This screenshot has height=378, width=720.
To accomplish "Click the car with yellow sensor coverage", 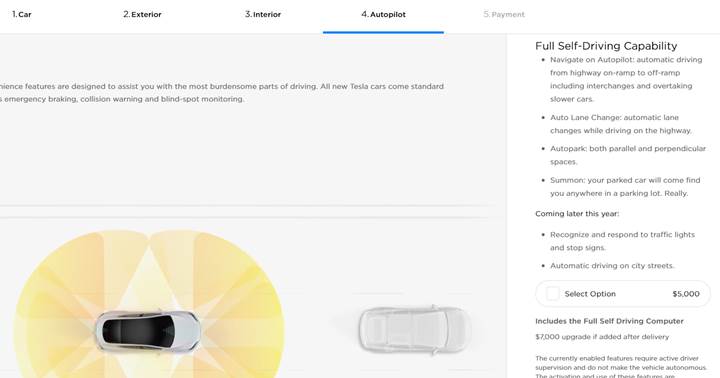I will point(148,332).
